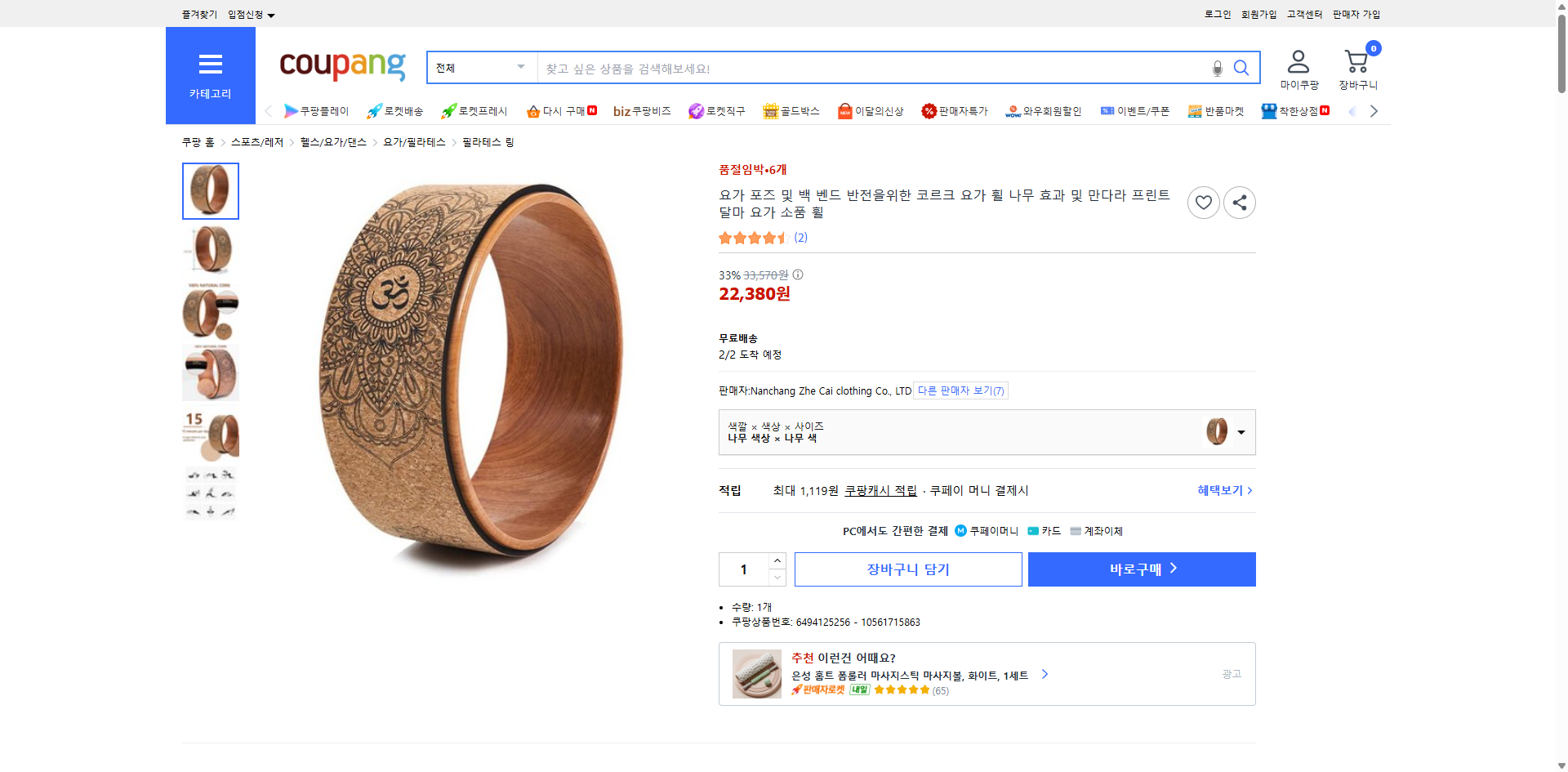
Task: Open 쿠팡플레이 from the navigation bar
Action: tap(318, 110)
